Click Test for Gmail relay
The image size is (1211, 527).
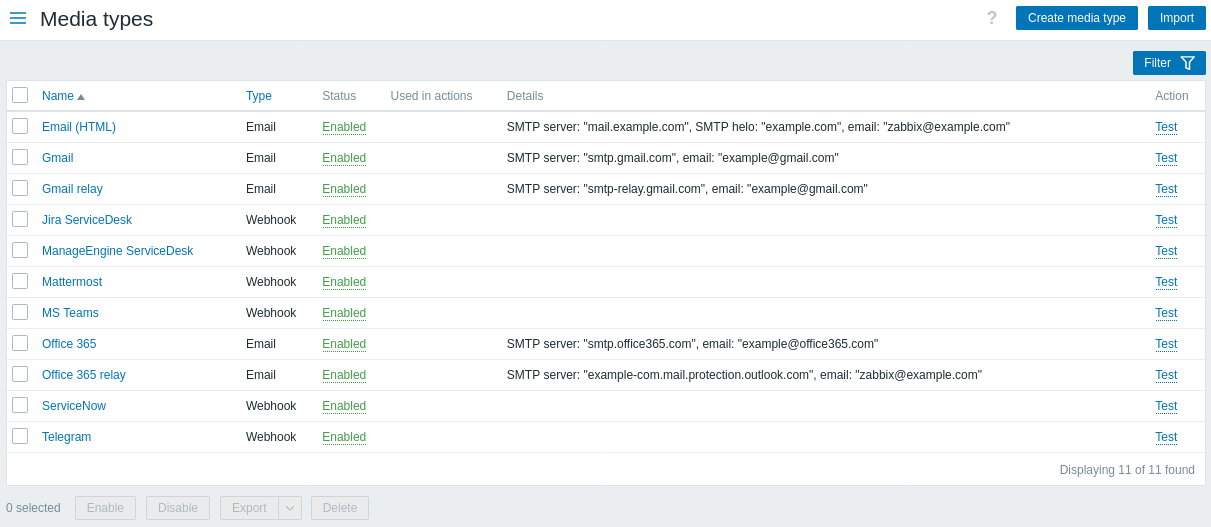[x=1166, y=189]
